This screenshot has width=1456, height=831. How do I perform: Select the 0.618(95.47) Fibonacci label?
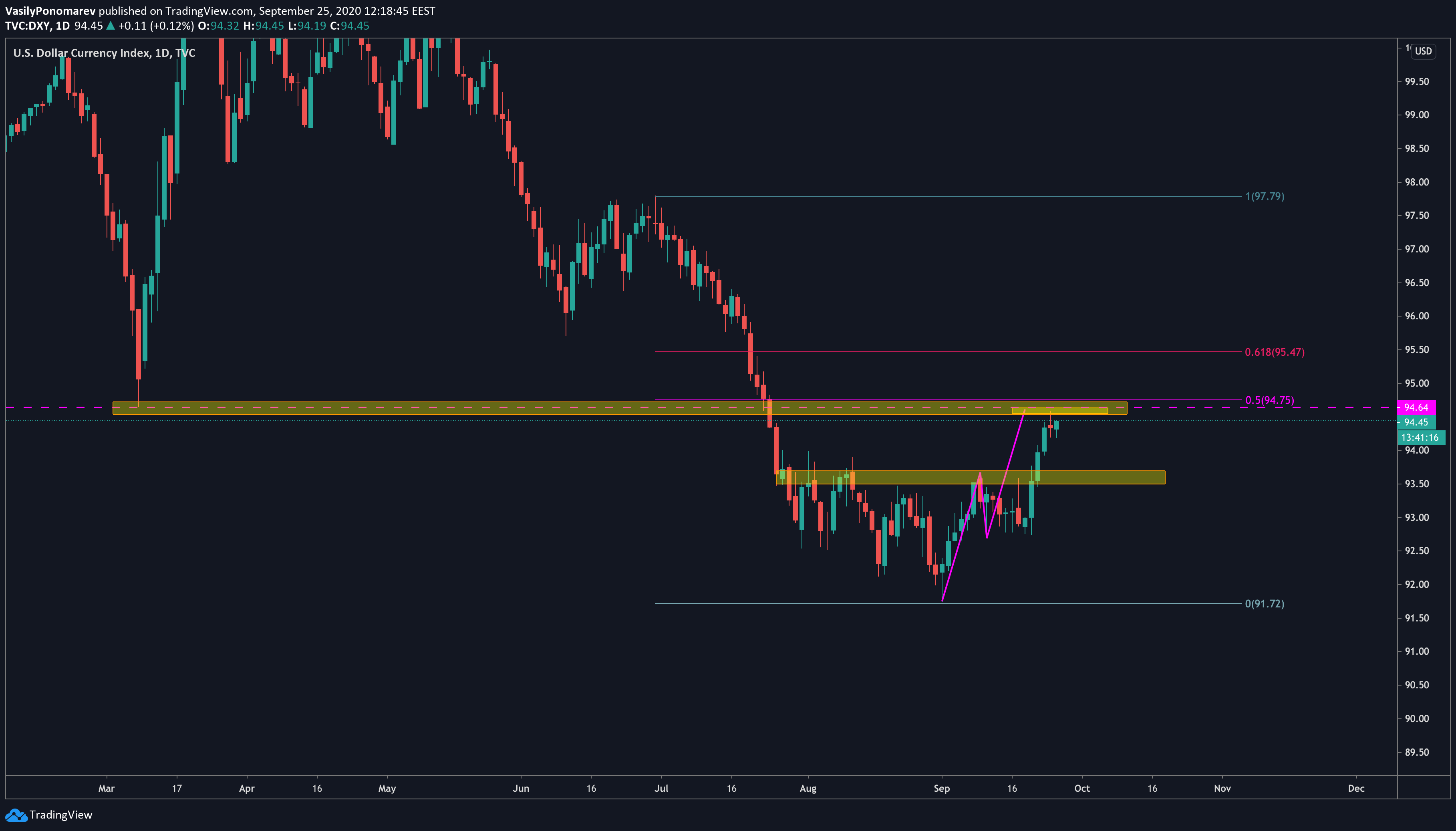coord(1275,352)
